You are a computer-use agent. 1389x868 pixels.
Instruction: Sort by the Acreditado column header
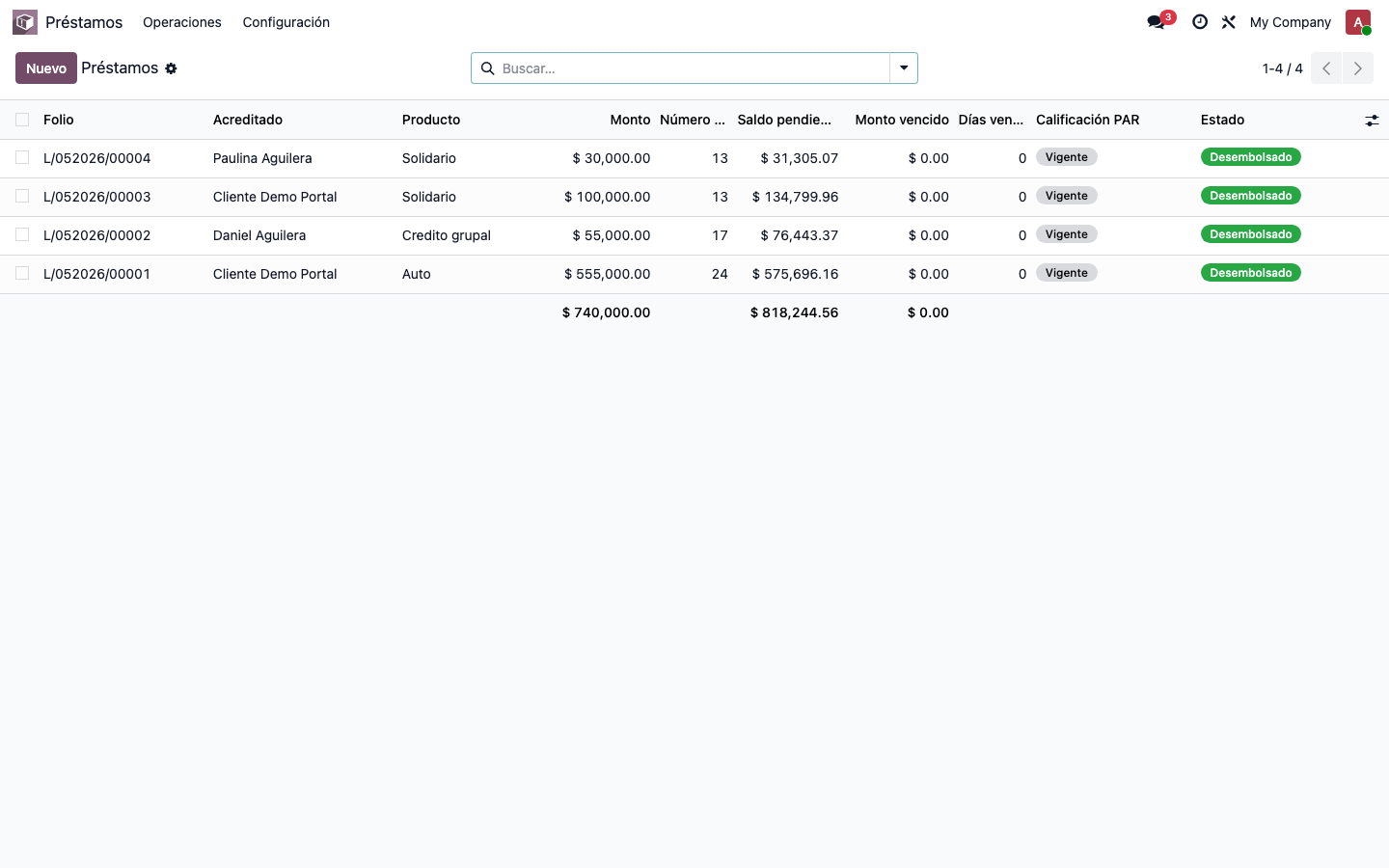tap(248, 120)
